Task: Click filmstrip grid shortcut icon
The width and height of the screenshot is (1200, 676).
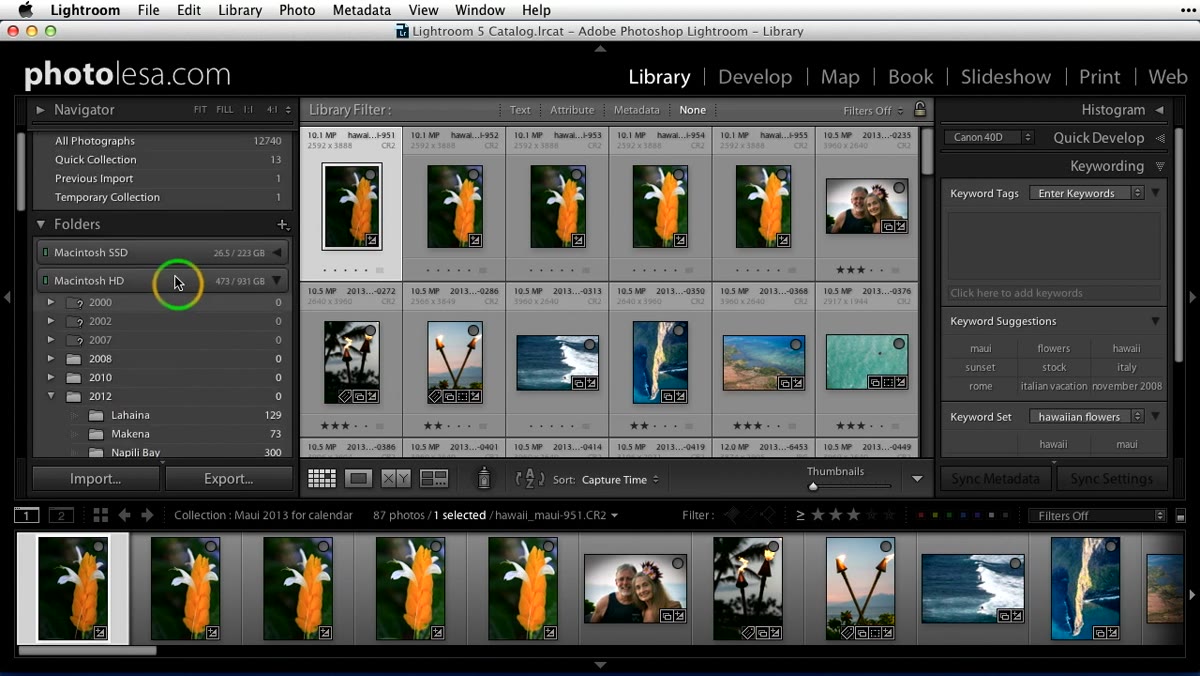Action: click(100, 515)
